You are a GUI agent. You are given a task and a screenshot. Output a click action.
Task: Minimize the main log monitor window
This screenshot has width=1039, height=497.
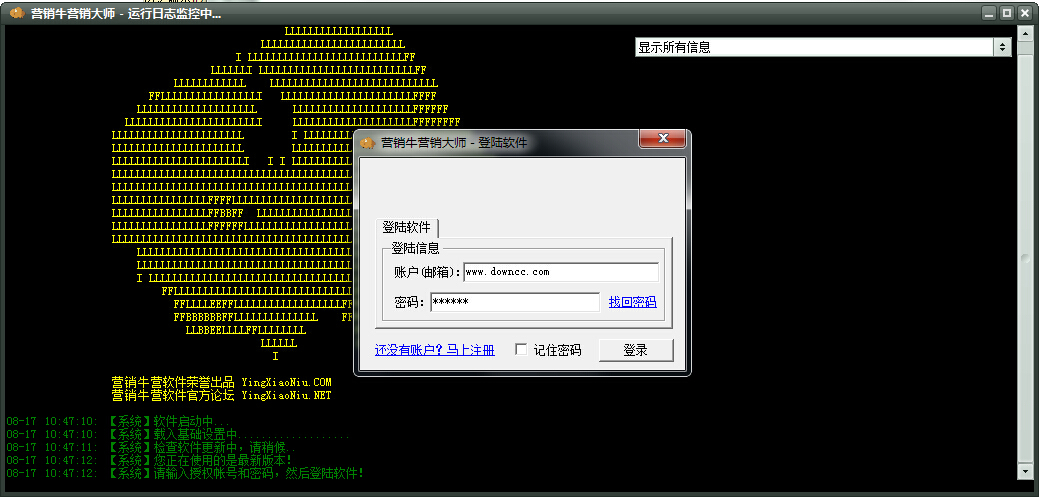[989, 13]
